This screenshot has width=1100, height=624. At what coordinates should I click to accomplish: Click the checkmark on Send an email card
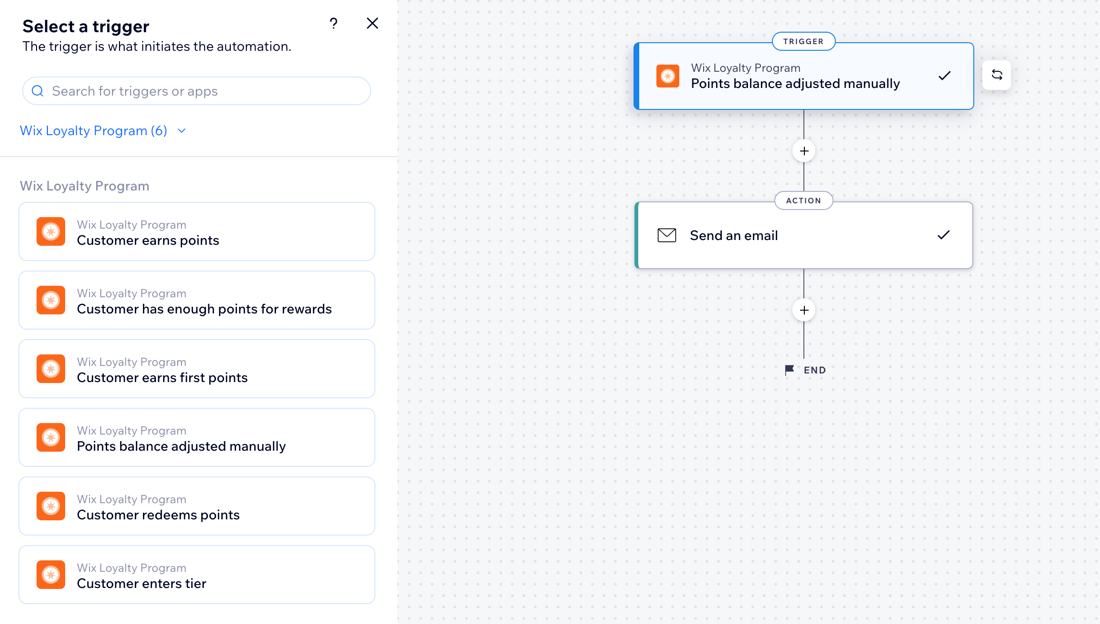point(944,235)
